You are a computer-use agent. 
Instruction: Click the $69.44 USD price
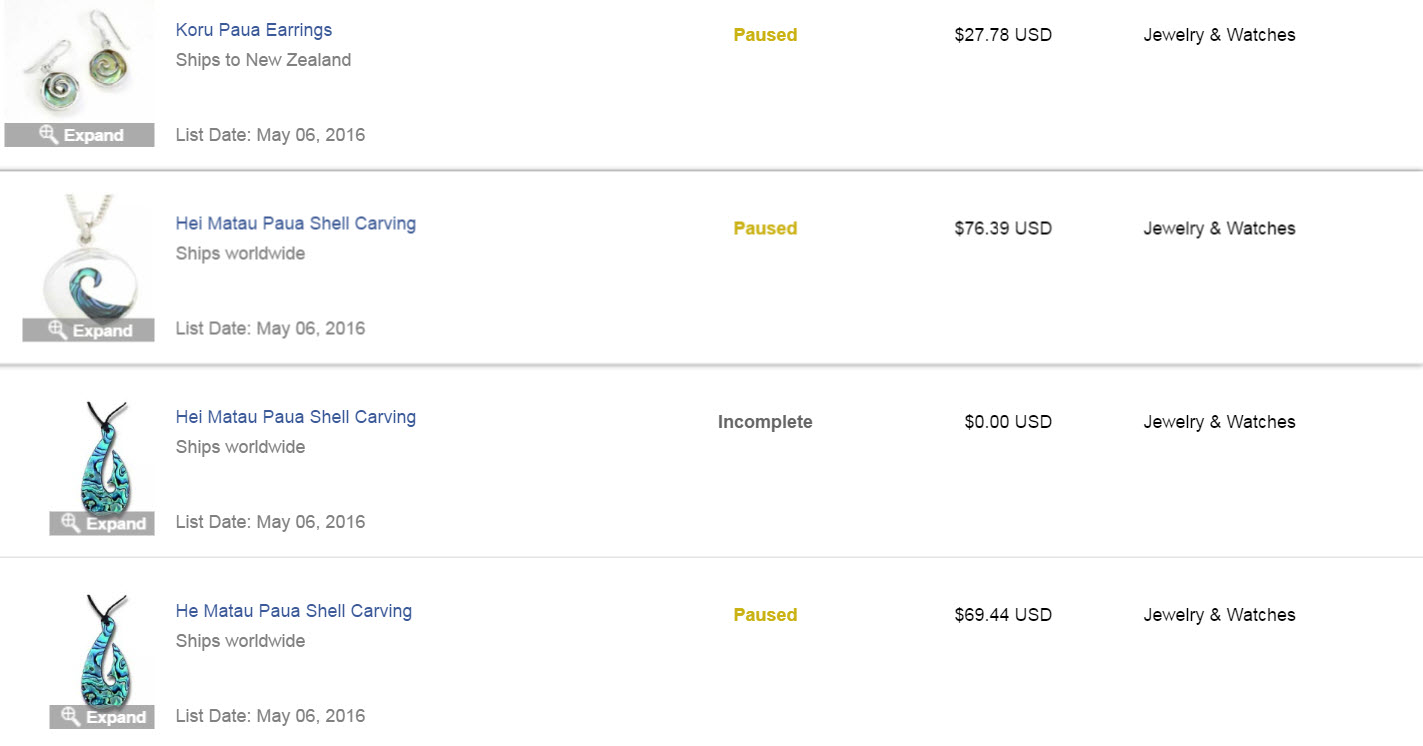point(1003,615)
